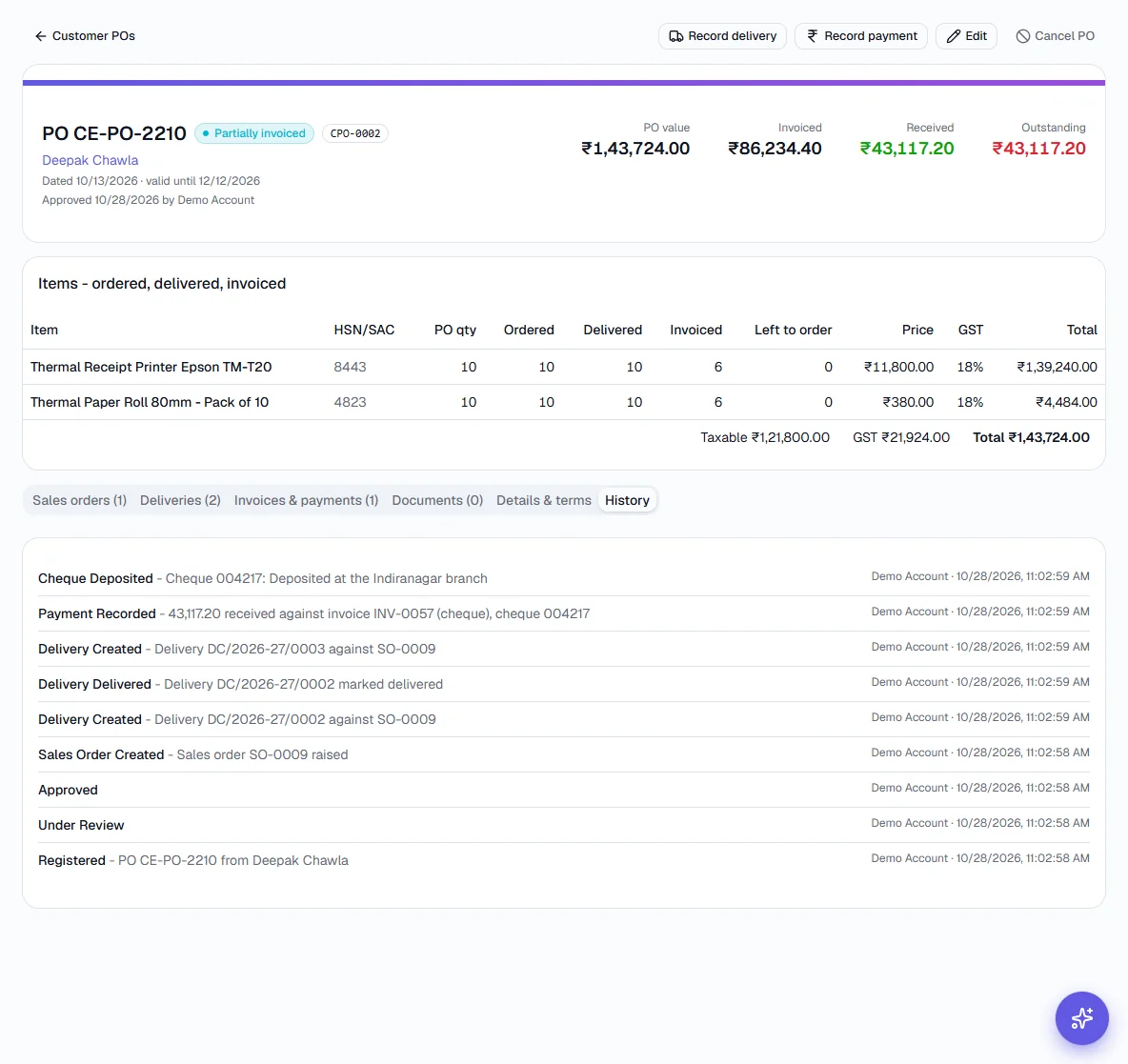Click Invoiced amount ₹86,234.40

tap(774, 149)
